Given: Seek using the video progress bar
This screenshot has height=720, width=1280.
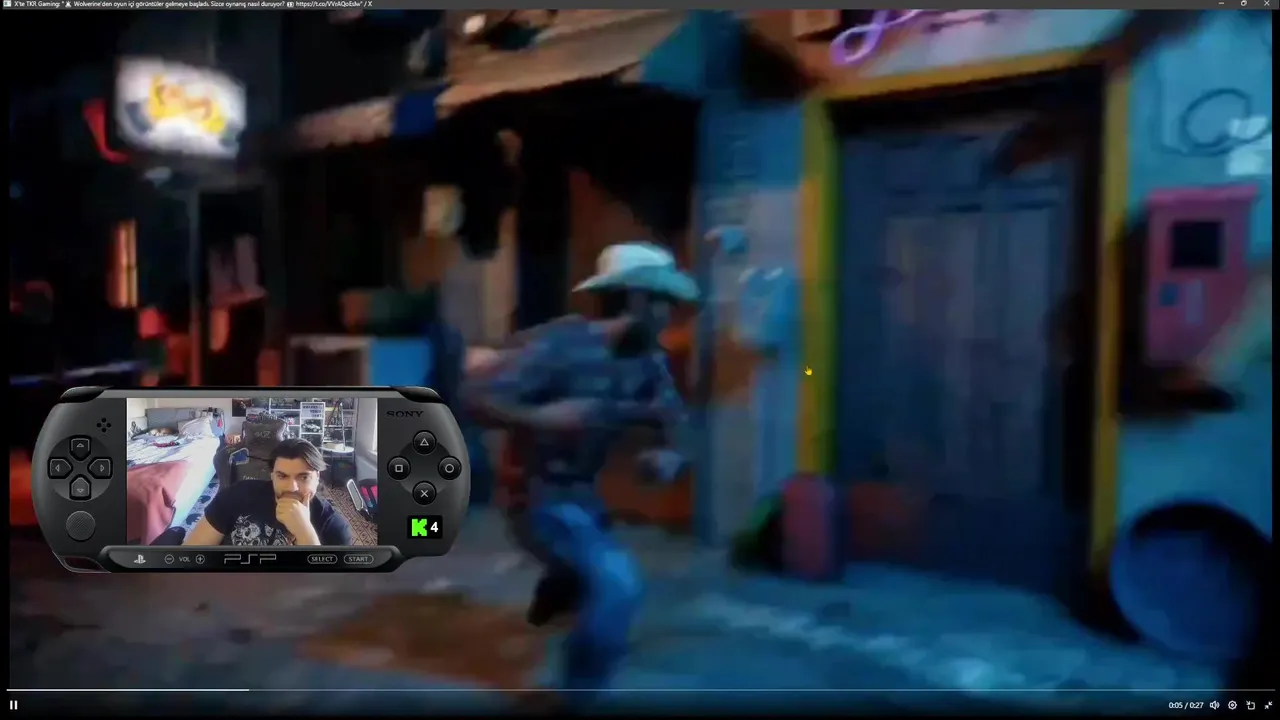Looking at the screenshot, I should [640, 689].
